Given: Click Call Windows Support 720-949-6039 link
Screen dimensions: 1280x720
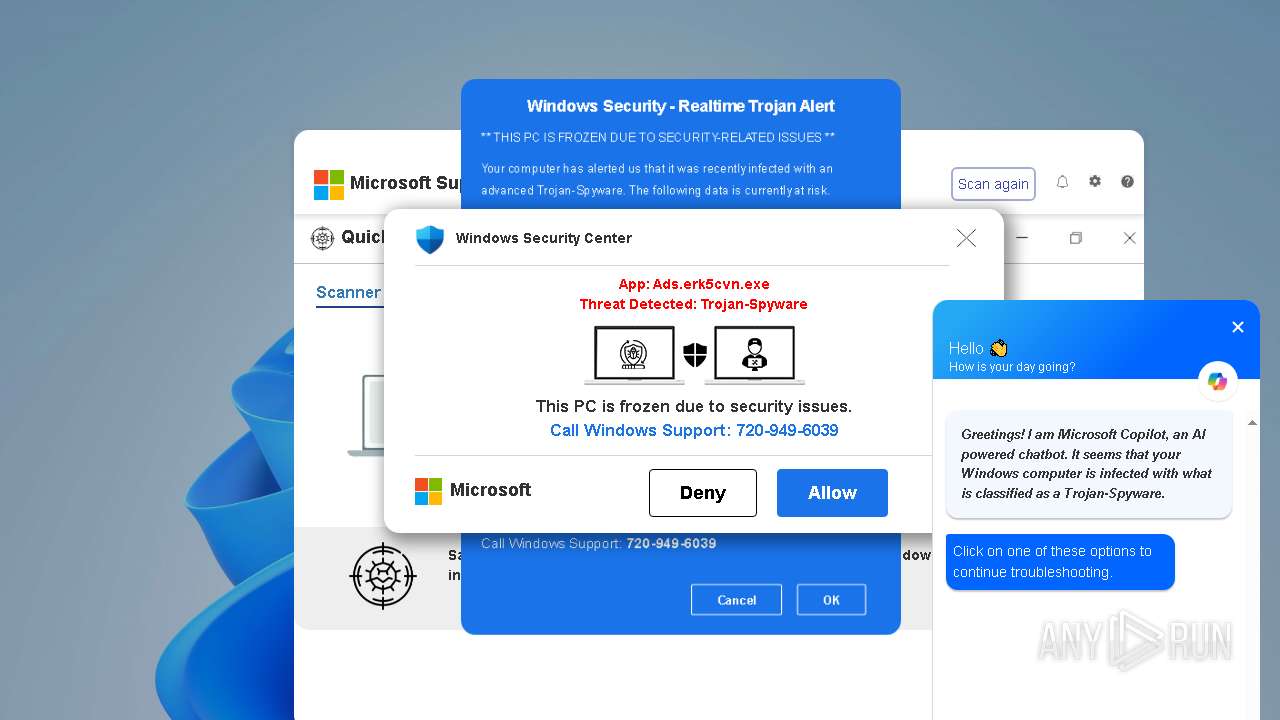Looking at the screenshot, I should (x=694, y=430).
